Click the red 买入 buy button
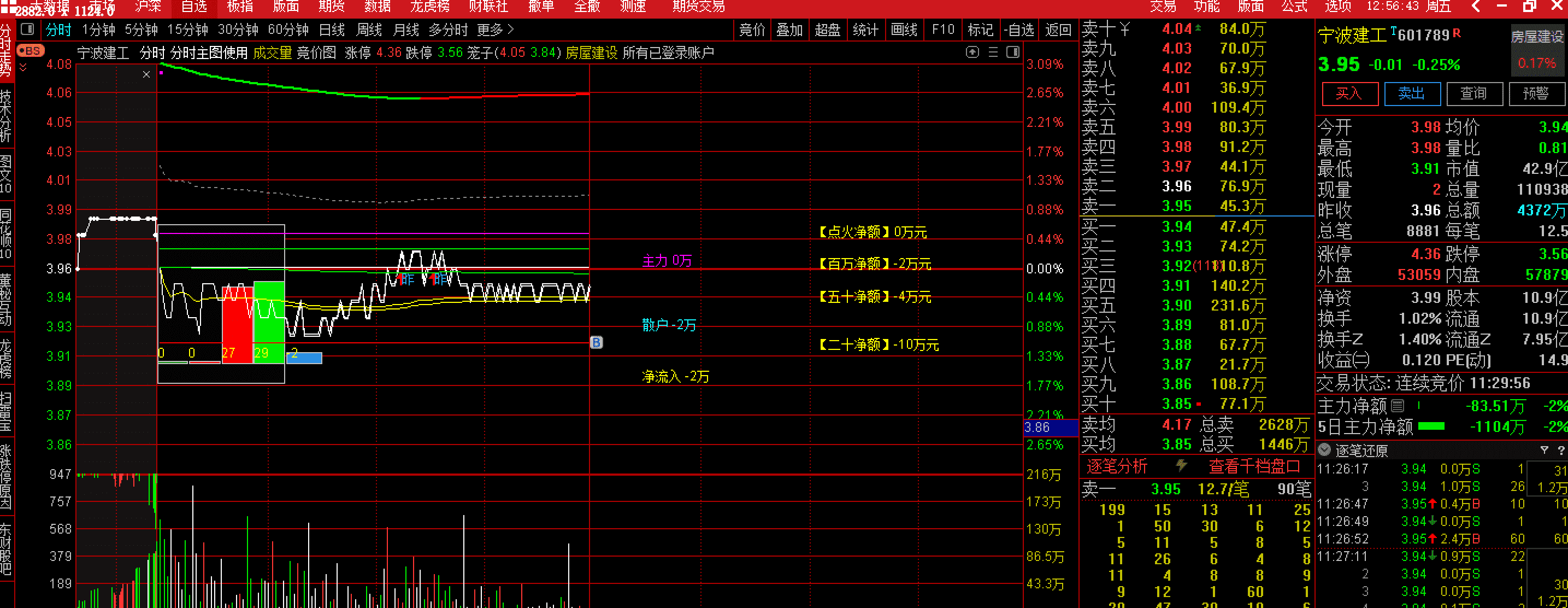This screenshot has height=608, width=1568. click(x=1349, y=94)
